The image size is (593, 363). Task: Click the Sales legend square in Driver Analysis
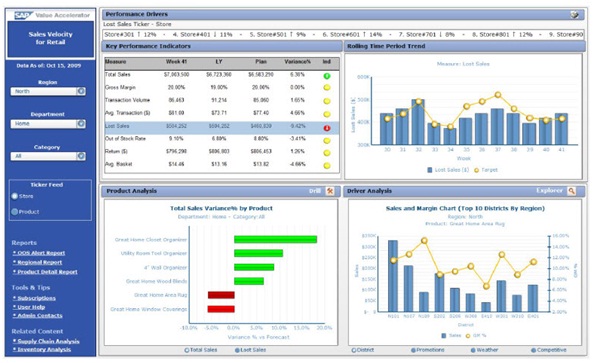click(444, 335)
